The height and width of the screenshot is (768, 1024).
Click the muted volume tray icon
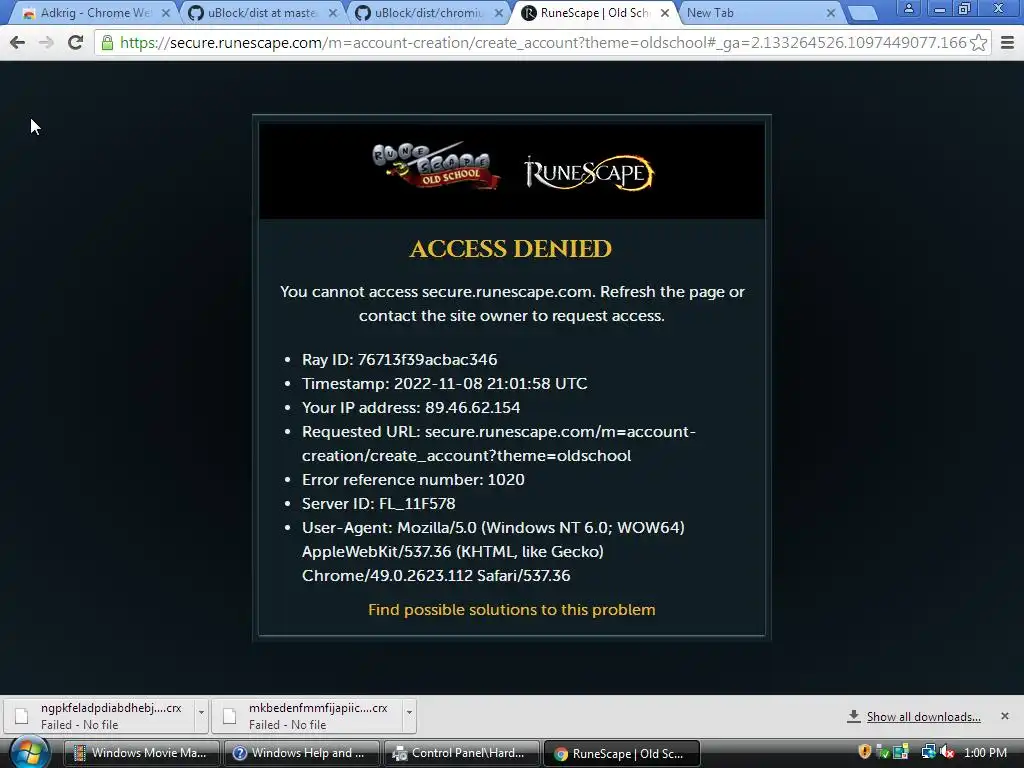[947, 752]
